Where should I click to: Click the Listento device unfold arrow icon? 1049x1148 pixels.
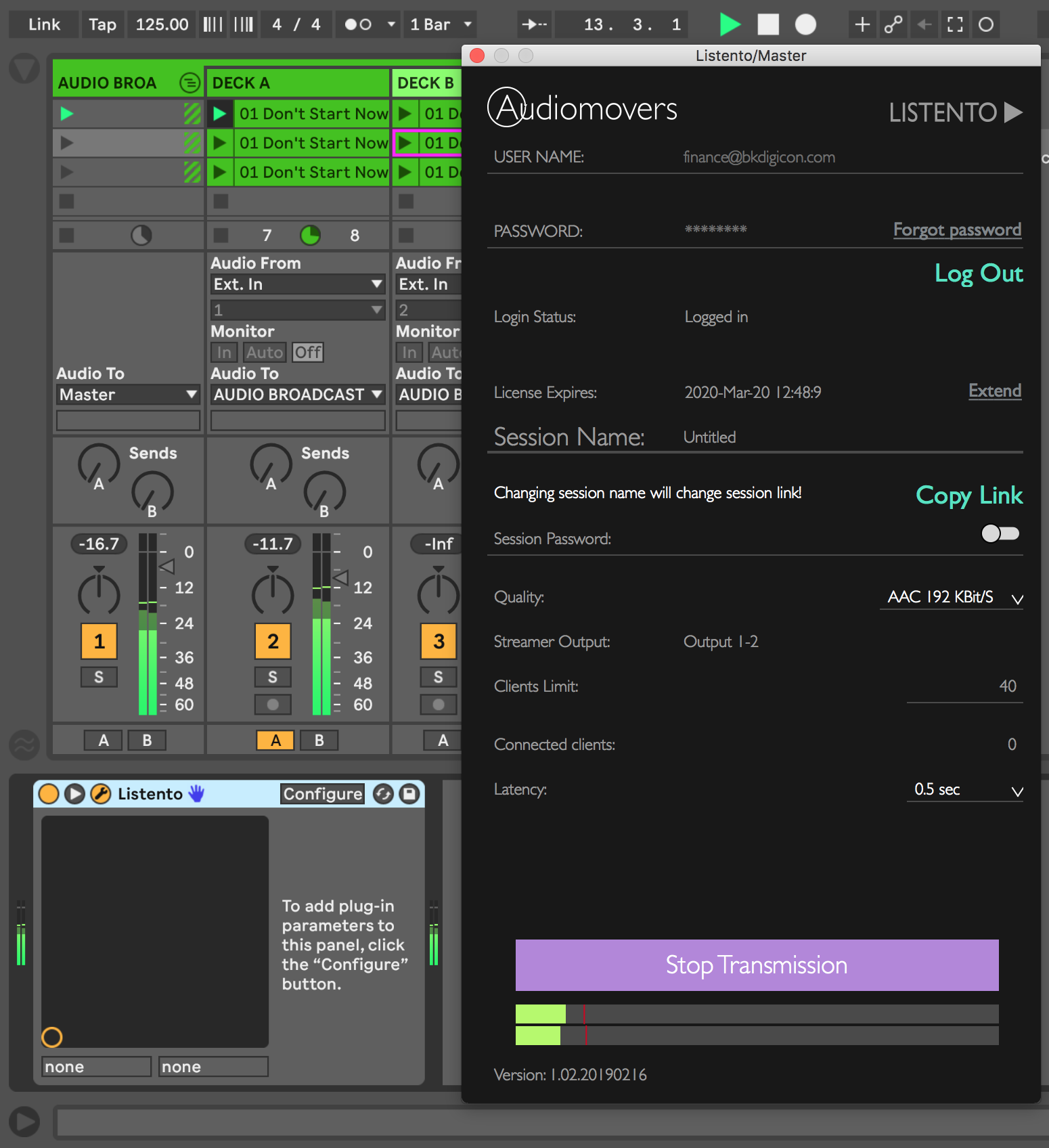[74, 793]
